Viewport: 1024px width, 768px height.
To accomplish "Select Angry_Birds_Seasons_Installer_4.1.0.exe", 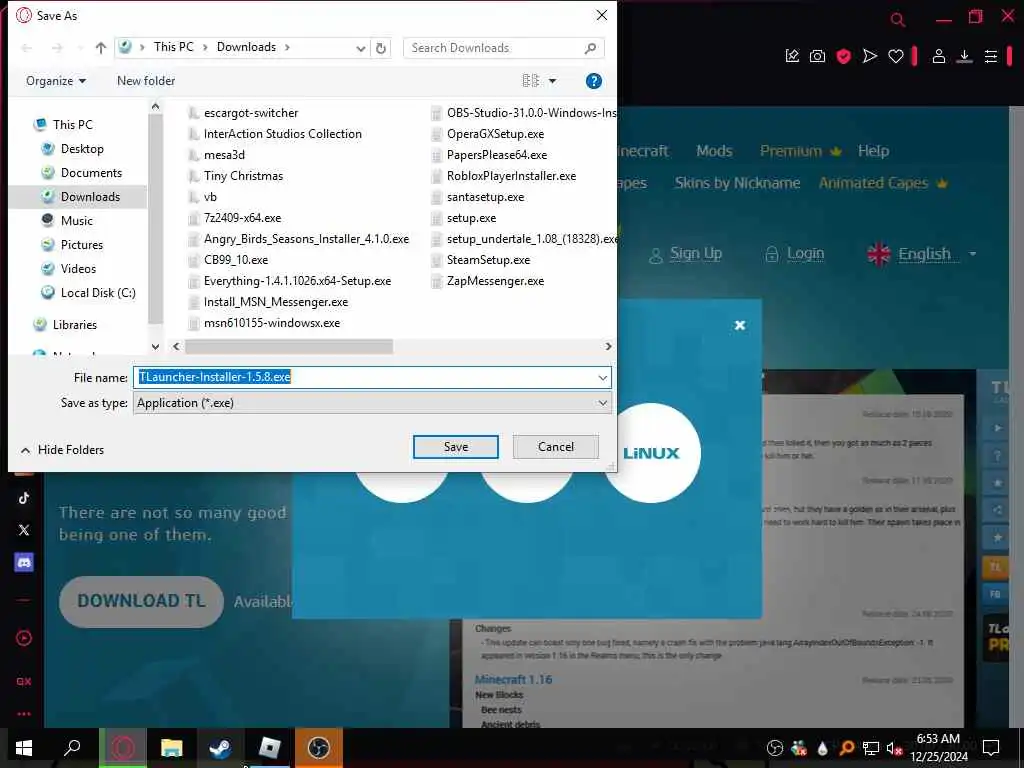I will coord(306,239).
